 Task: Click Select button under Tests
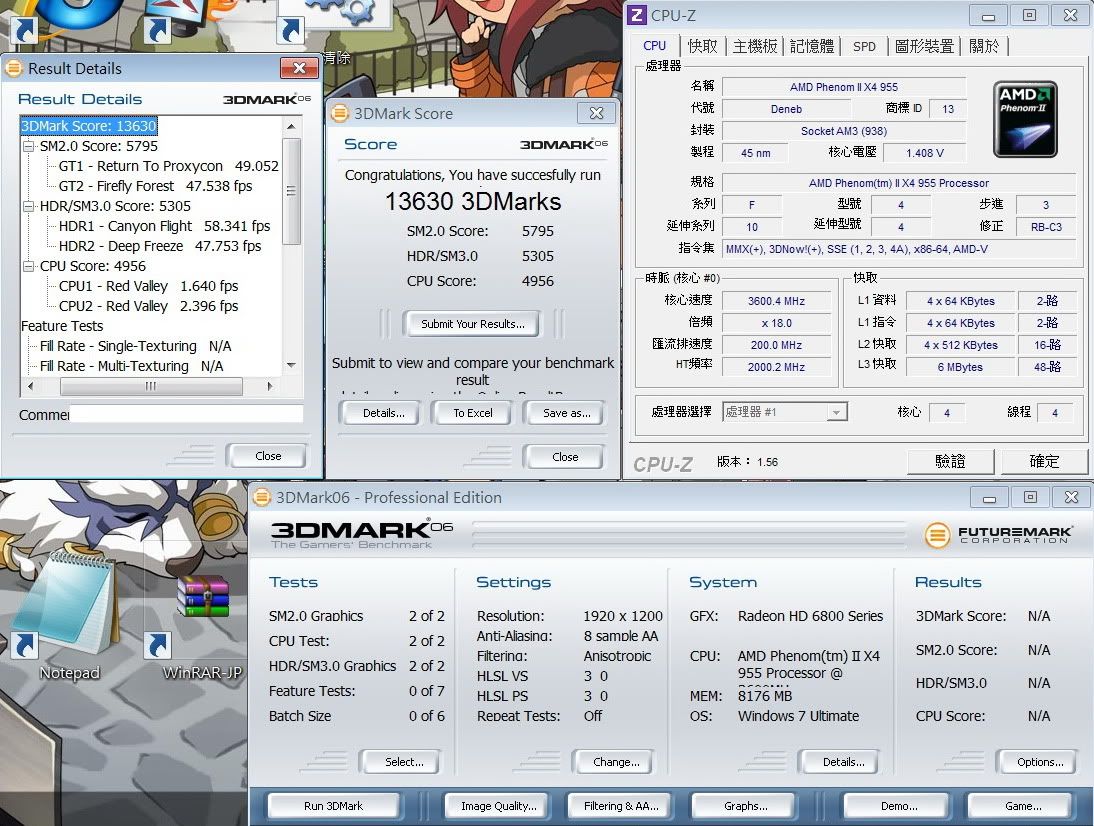click(x=403, y=762)
